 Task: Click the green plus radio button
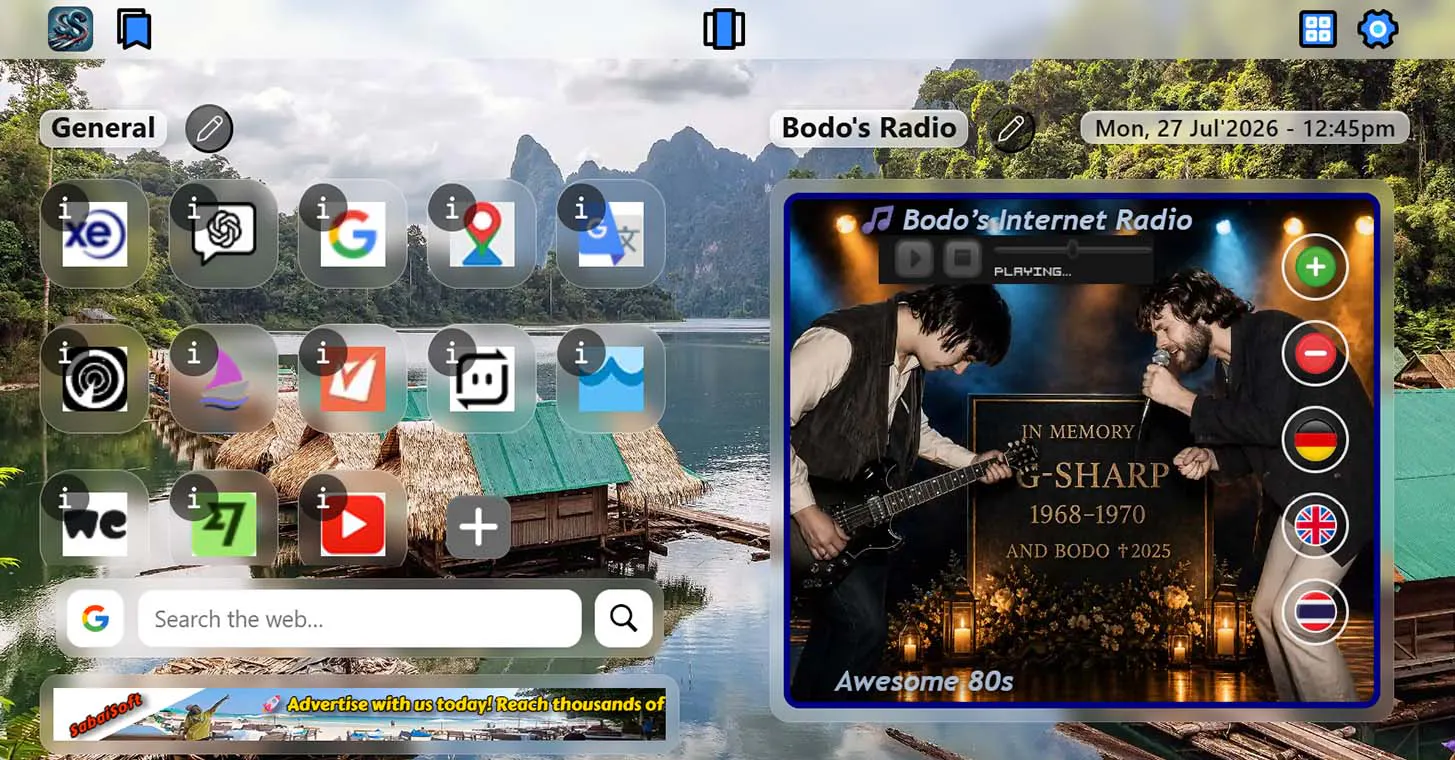1316,267
